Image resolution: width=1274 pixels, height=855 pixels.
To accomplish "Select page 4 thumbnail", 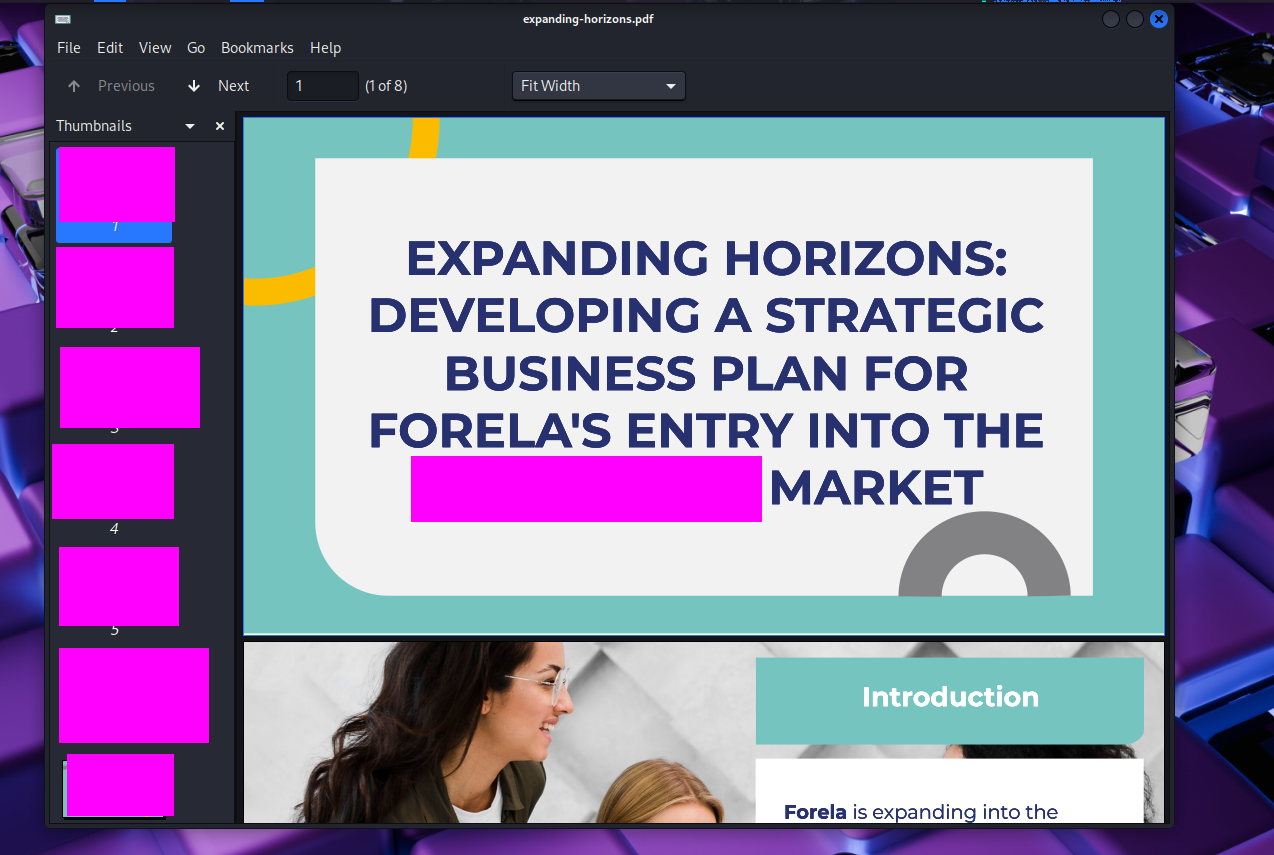I will [x=113, y=490].
